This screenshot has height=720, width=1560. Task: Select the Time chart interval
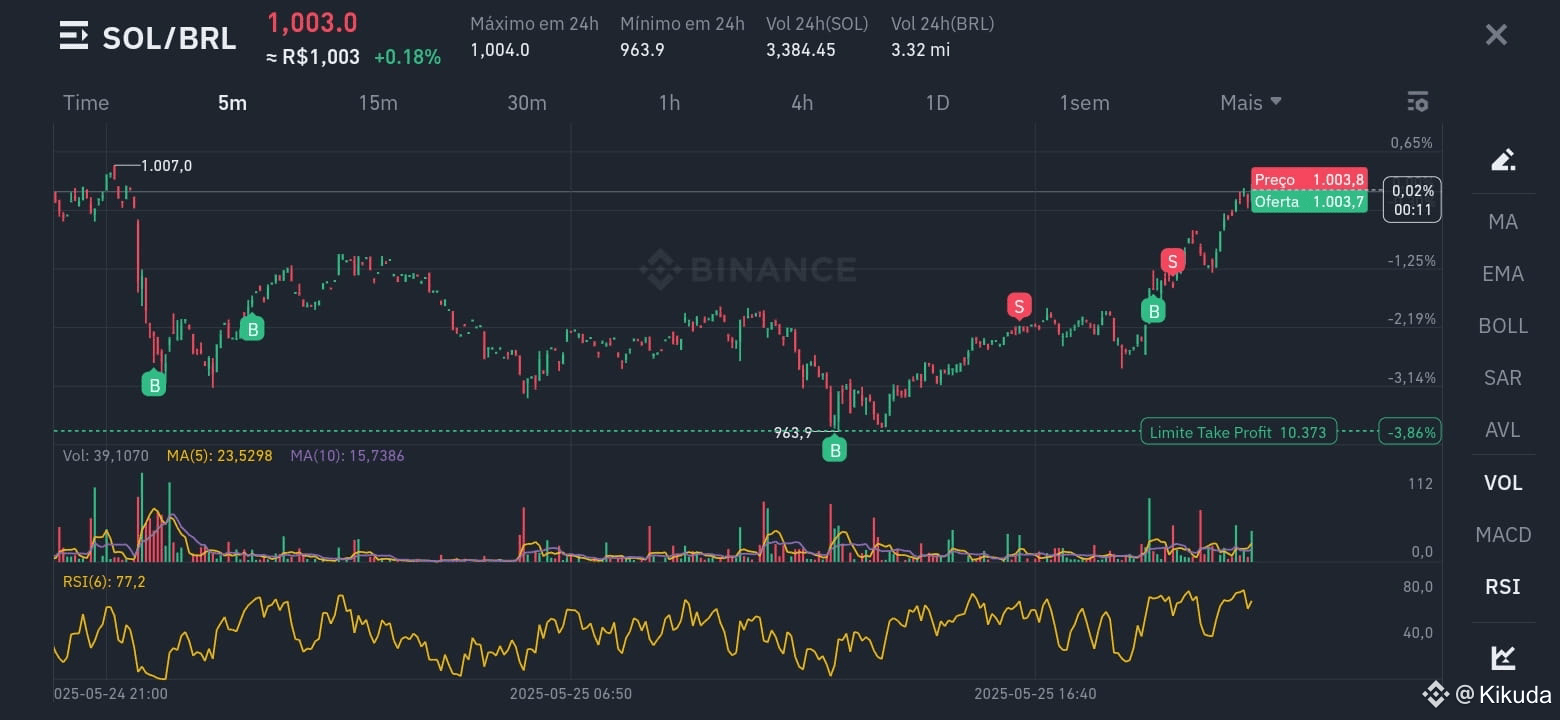86,102
